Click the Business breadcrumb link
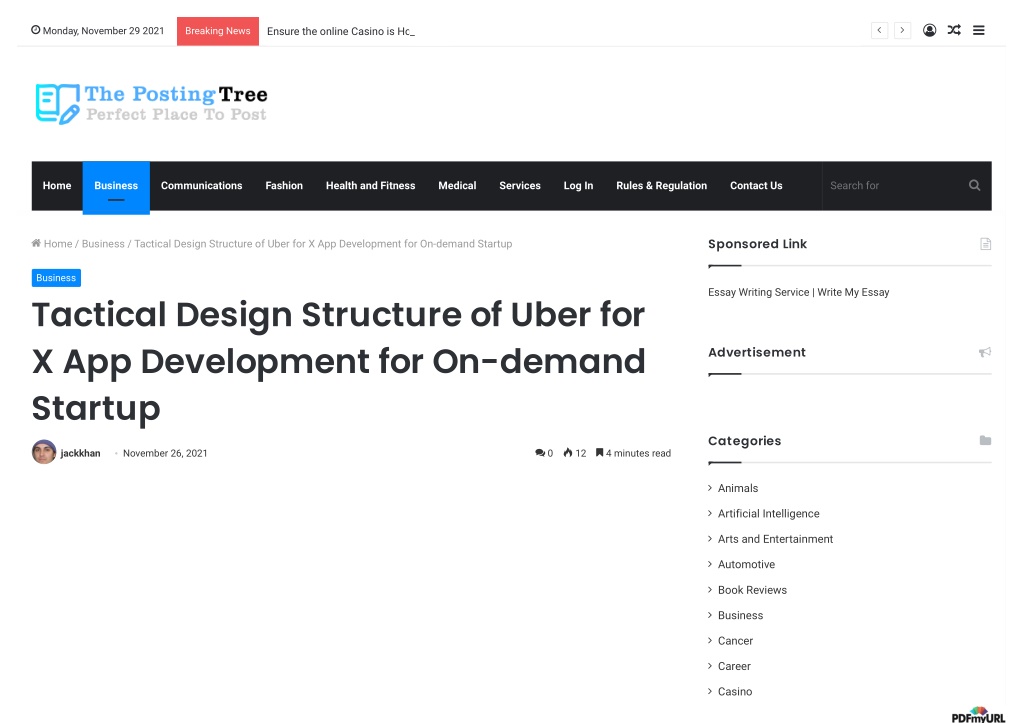1024x723 pixels. 103,244
